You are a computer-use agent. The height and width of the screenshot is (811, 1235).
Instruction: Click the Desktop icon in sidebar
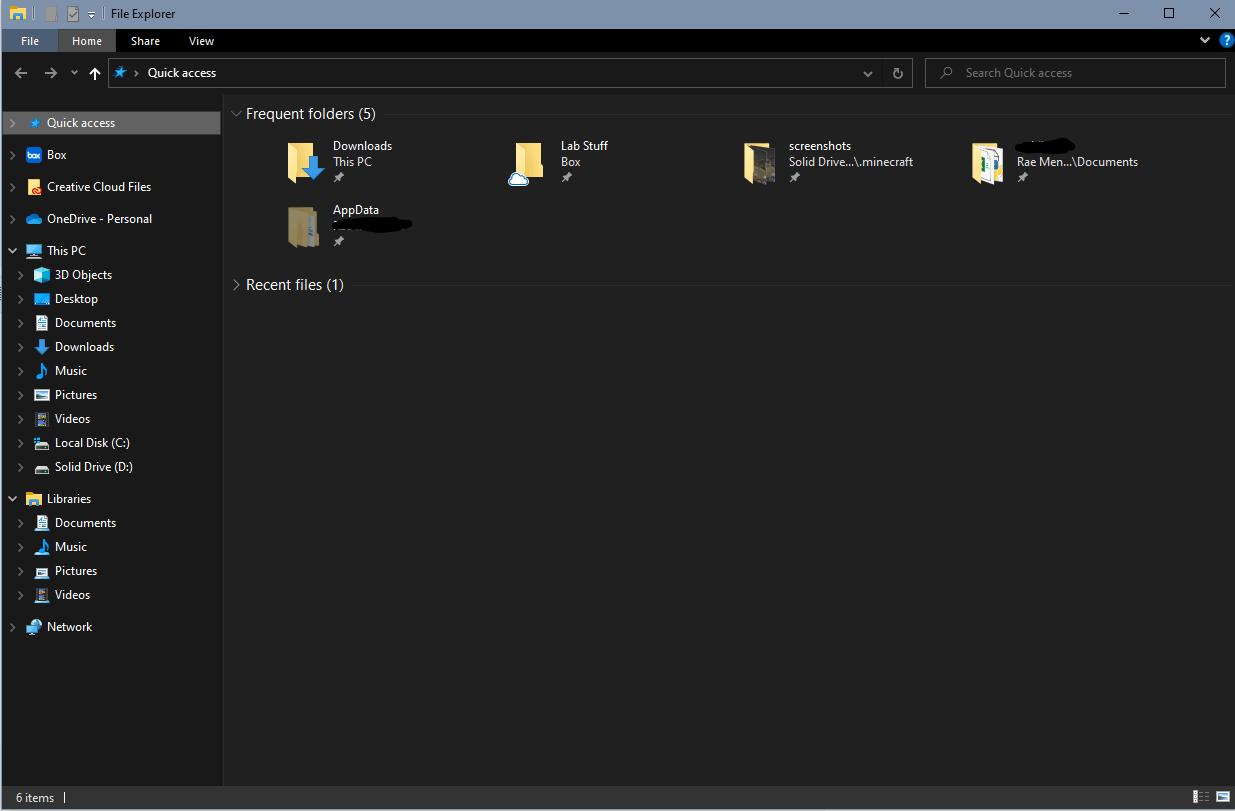[42, 299]
